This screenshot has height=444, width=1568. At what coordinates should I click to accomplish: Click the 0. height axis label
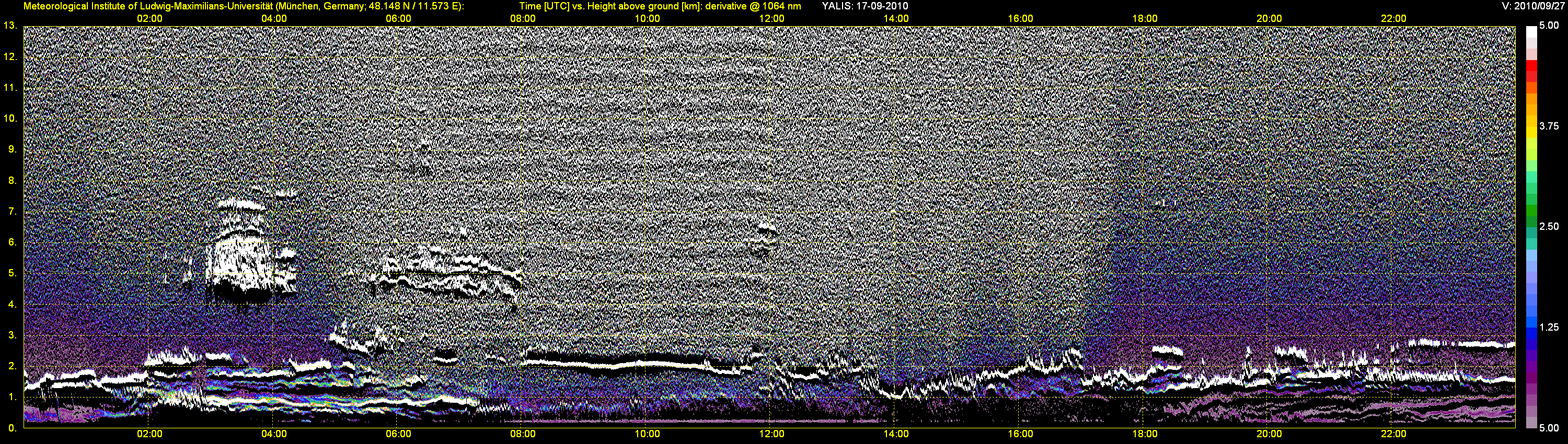12,429
